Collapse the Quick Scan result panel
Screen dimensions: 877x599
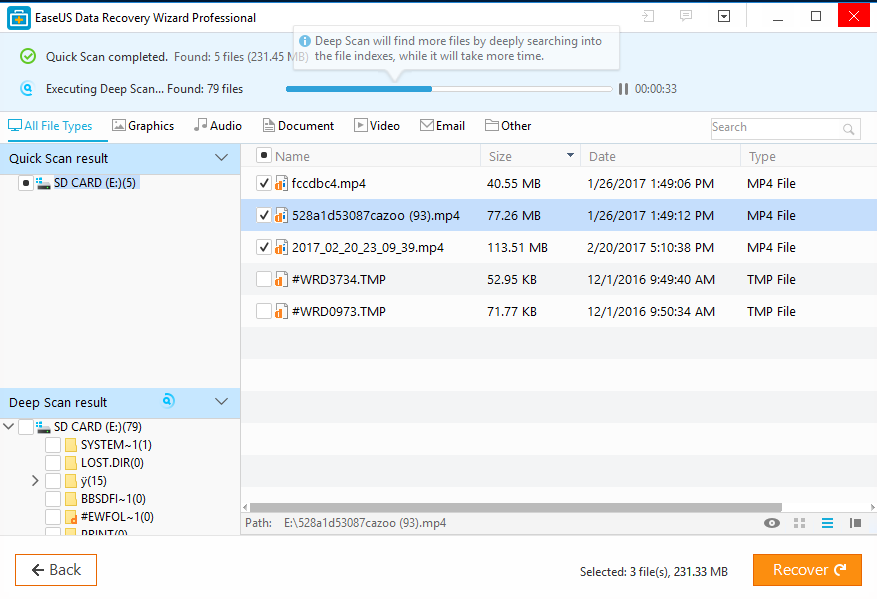[221, 158]
